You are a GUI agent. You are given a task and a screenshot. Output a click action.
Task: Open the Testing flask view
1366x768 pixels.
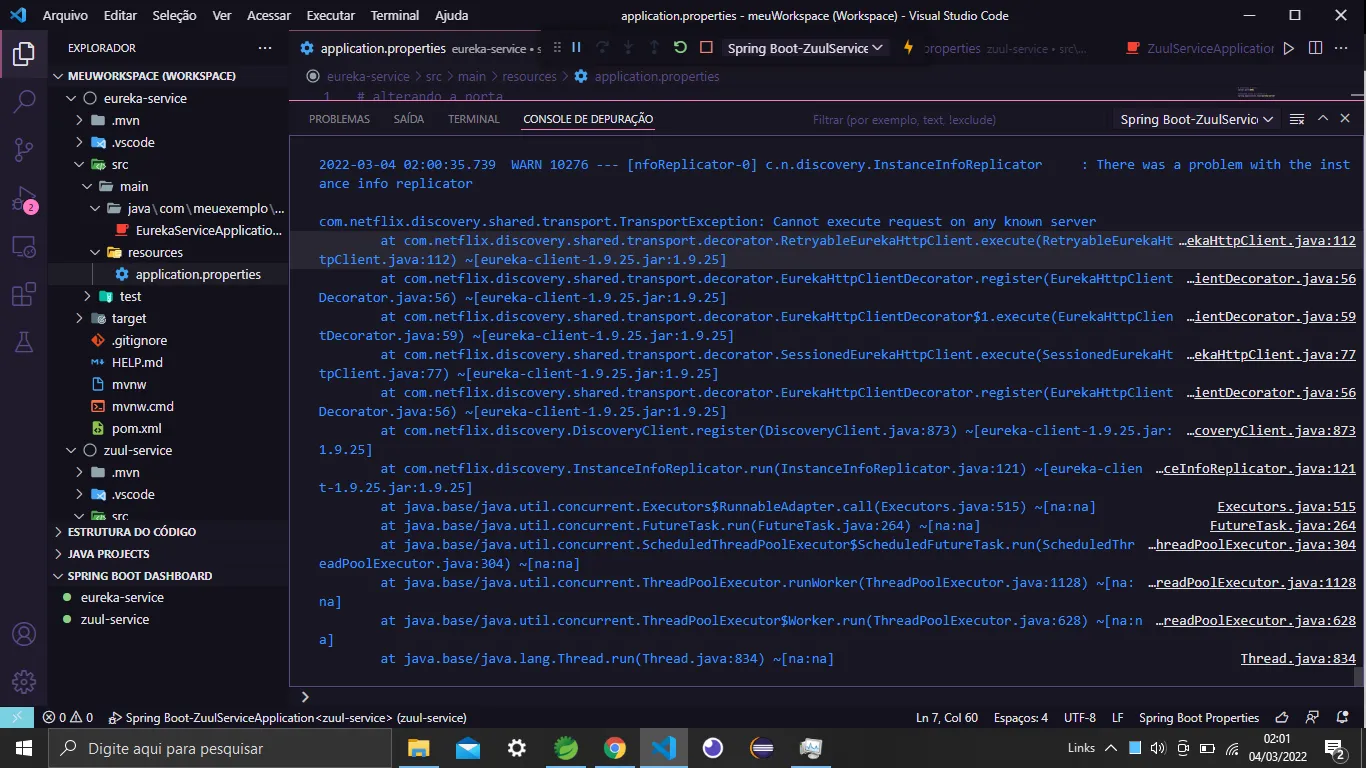pyautogui.click(x=24, y=343)
